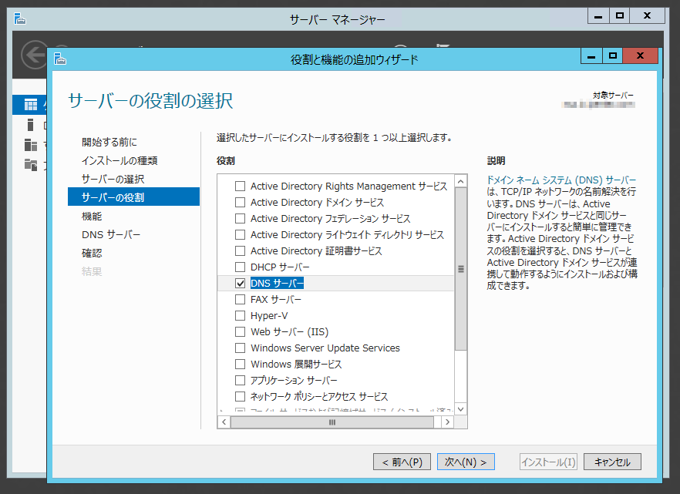Click roles list right scroll arrow
The height and width of the screenshot is (494, 680).
448,422
